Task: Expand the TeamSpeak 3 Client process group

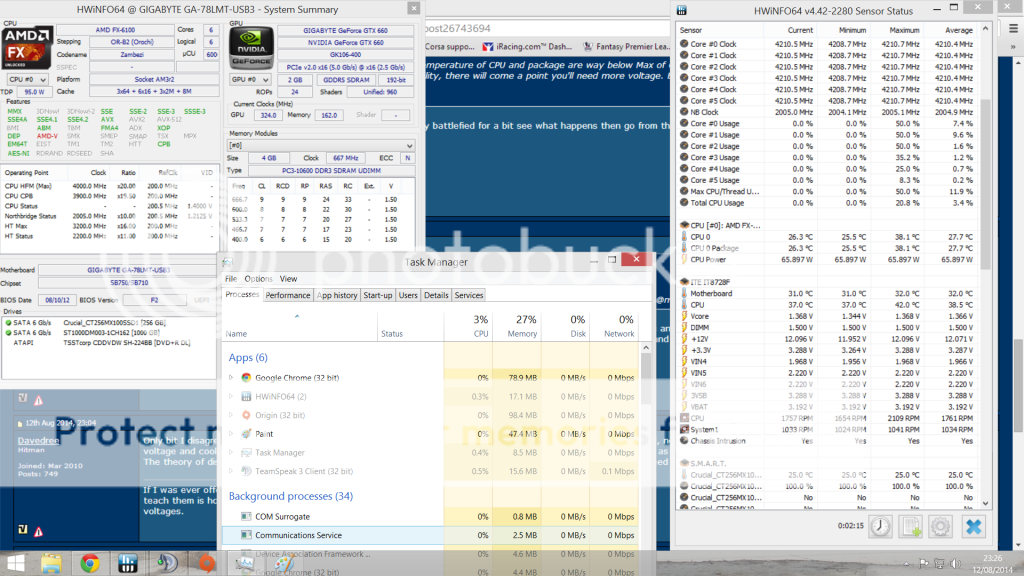Action: click(x=231, y=471)
